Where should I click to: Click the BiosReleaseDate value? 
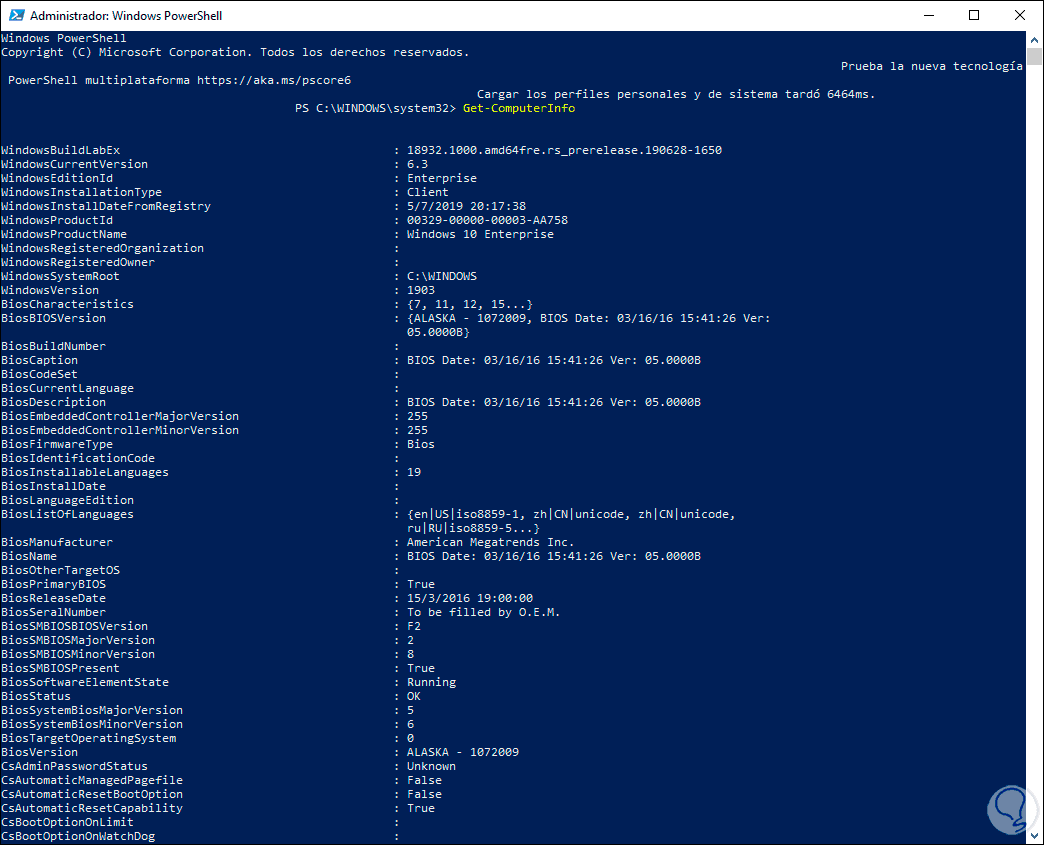(x=470, y=598)
